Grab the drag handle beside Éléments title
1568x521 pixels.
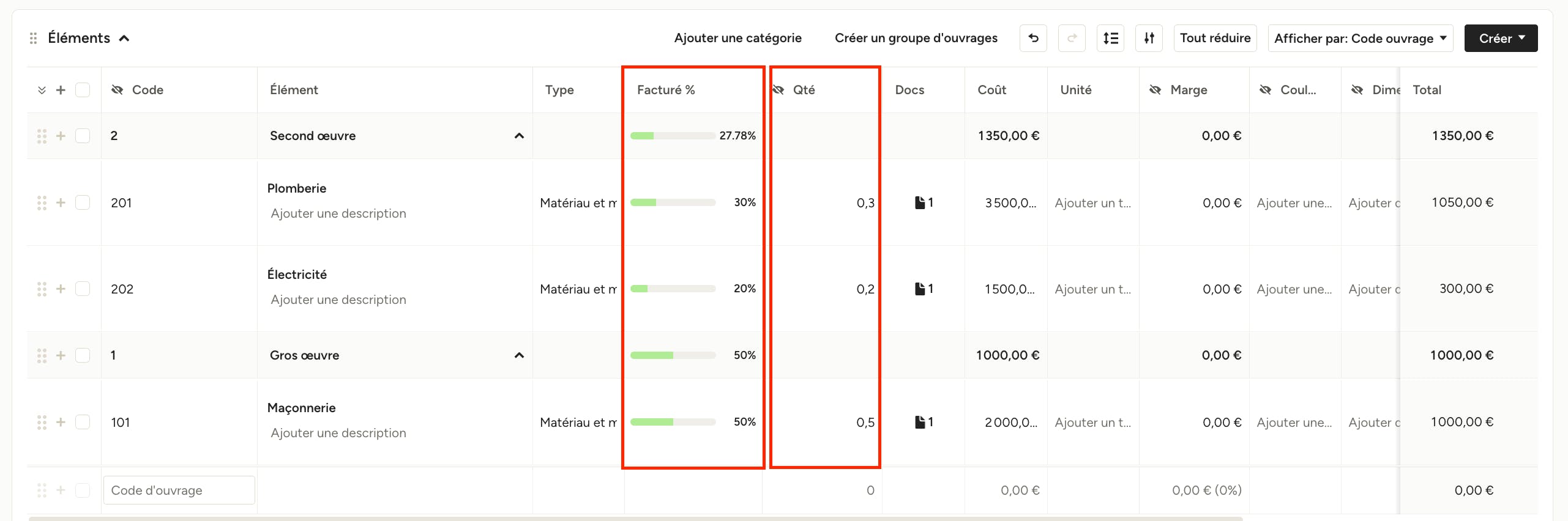[34, 39]
